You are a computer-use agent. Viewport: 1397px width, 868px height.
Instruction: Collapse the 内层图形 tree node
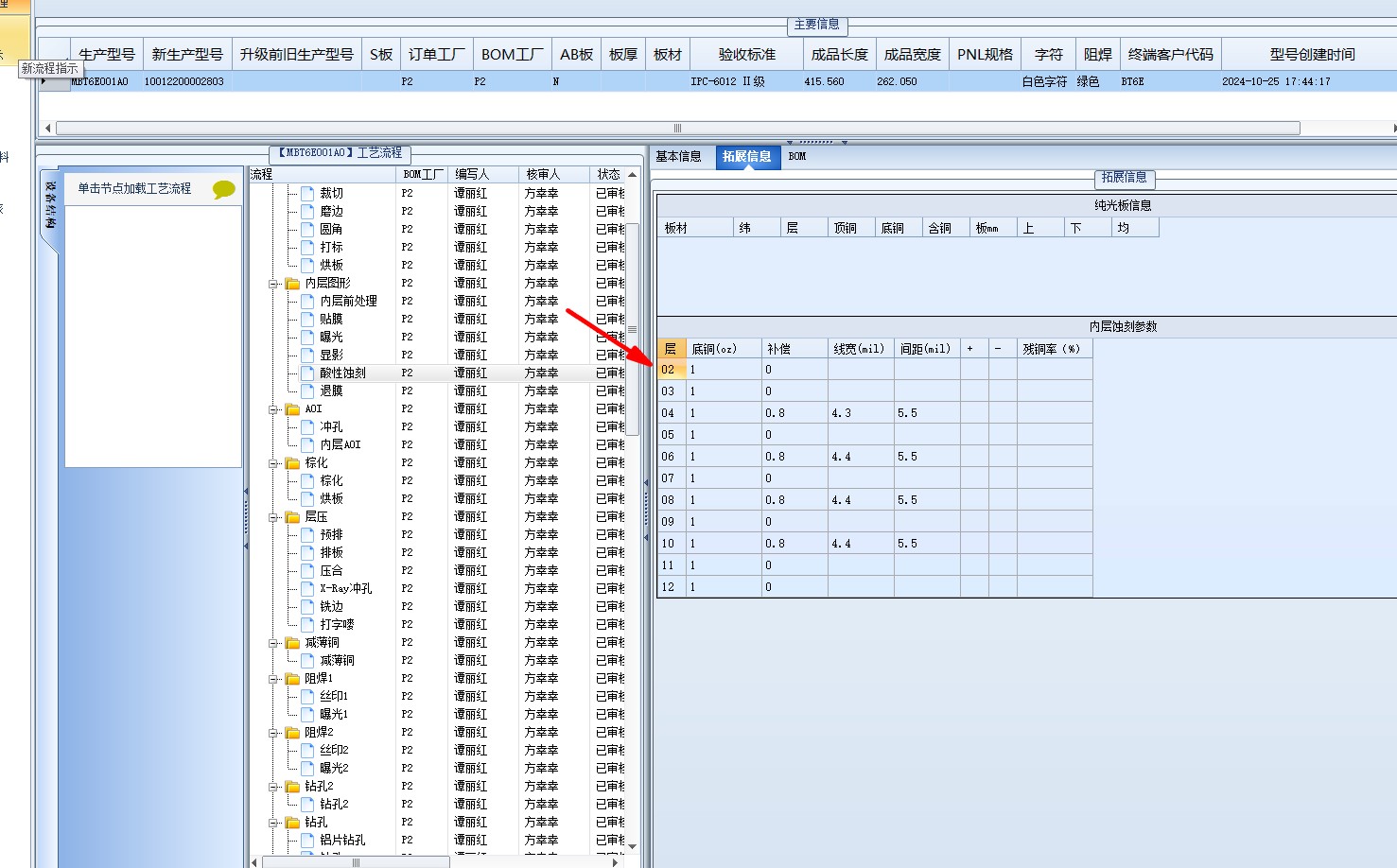[x=272, y=284]
